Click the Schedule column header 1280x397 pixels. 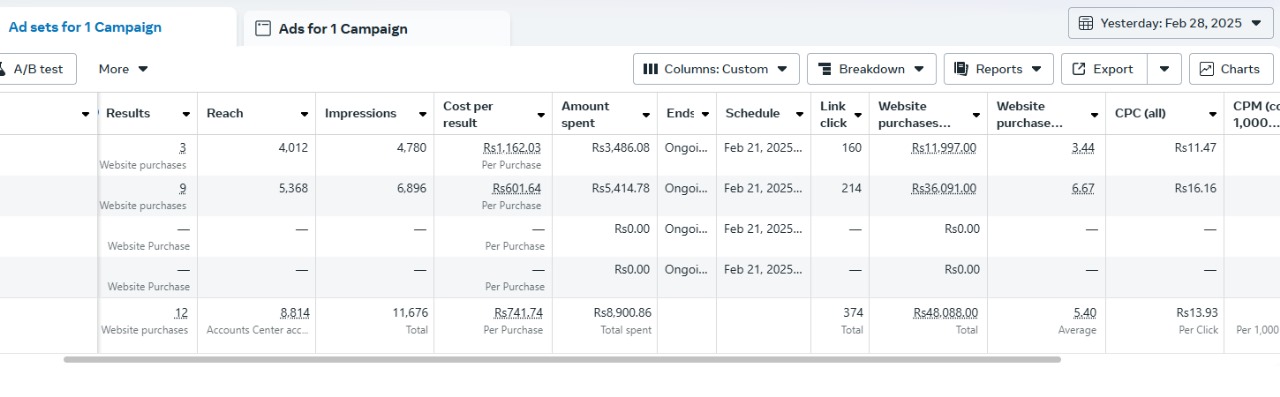click(752, 113)
